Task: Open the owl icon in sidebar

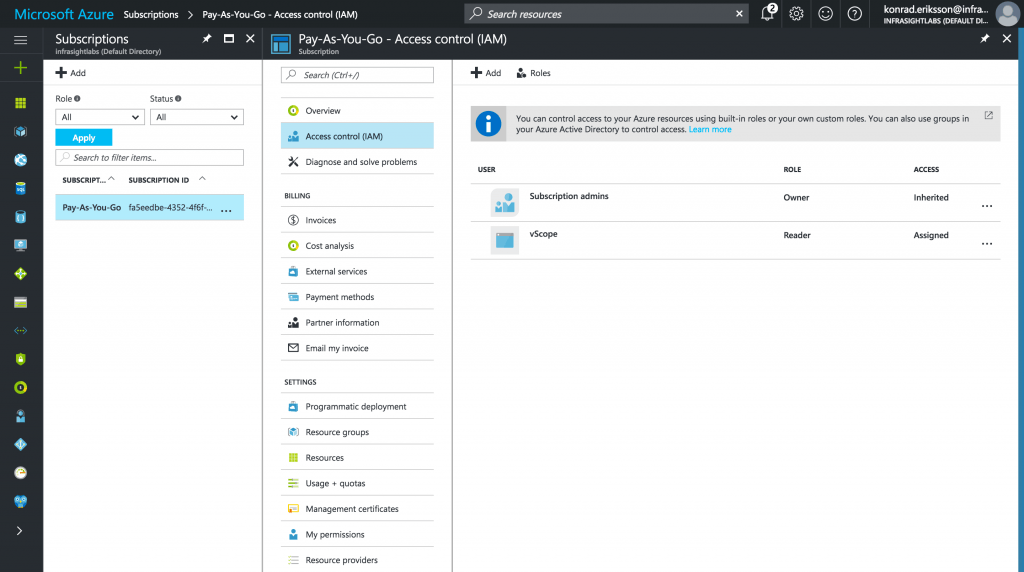Action: point(20,501)
